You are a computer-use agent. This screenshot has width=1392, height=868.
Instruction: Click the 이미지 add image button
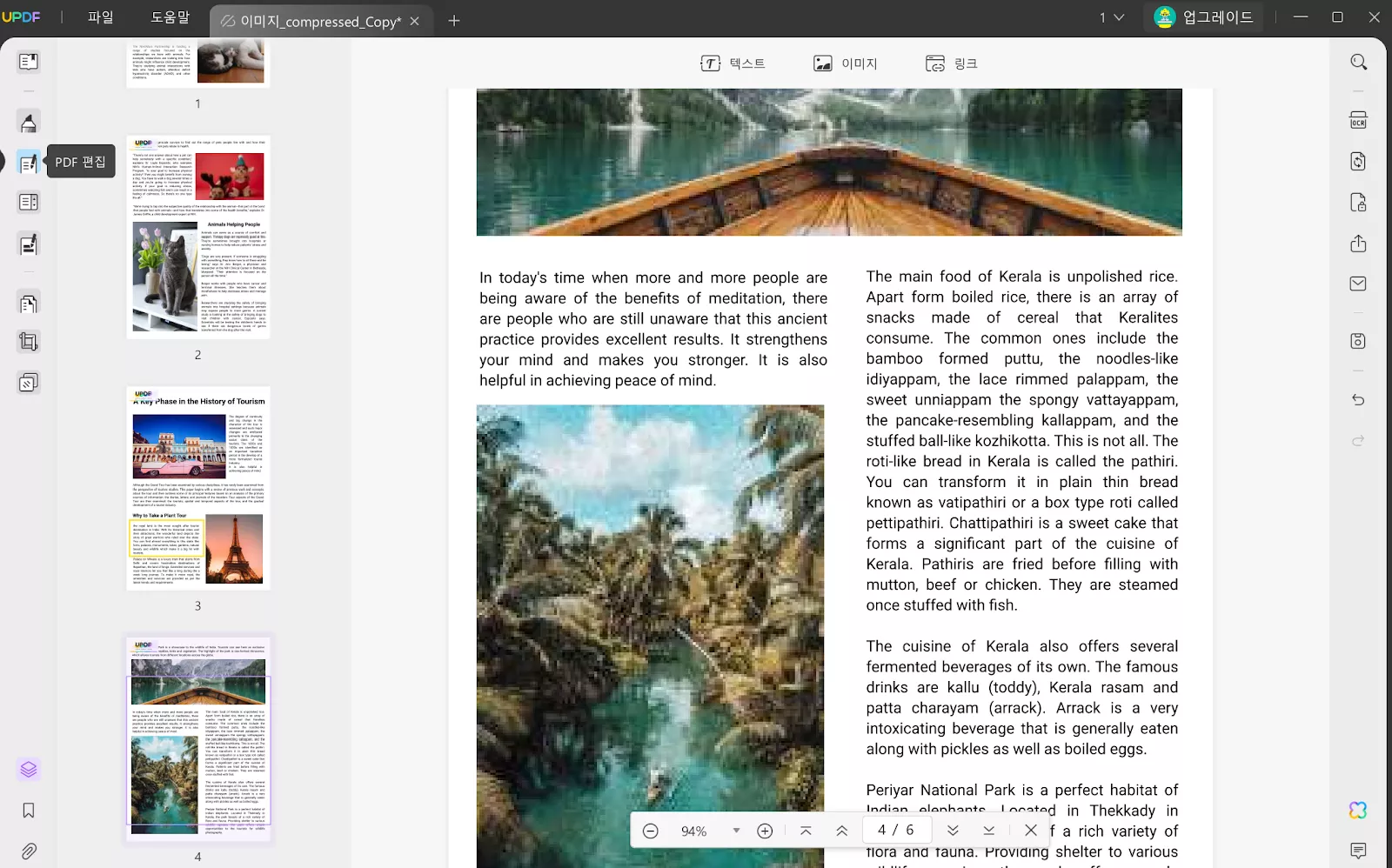(x=845, y=63)
